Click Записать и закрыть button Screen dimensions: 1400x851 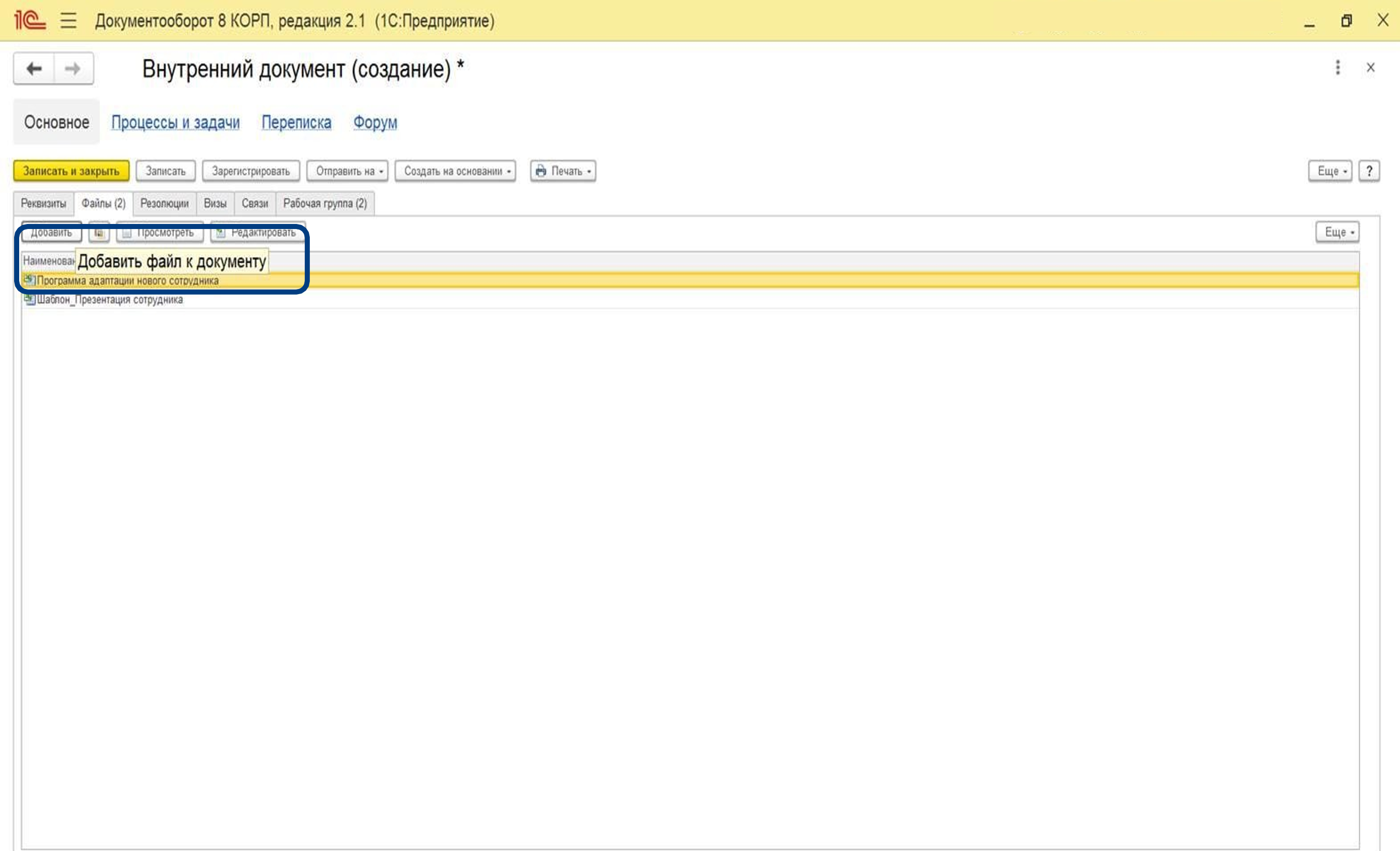pyautogui.click(x=71, y=171)
